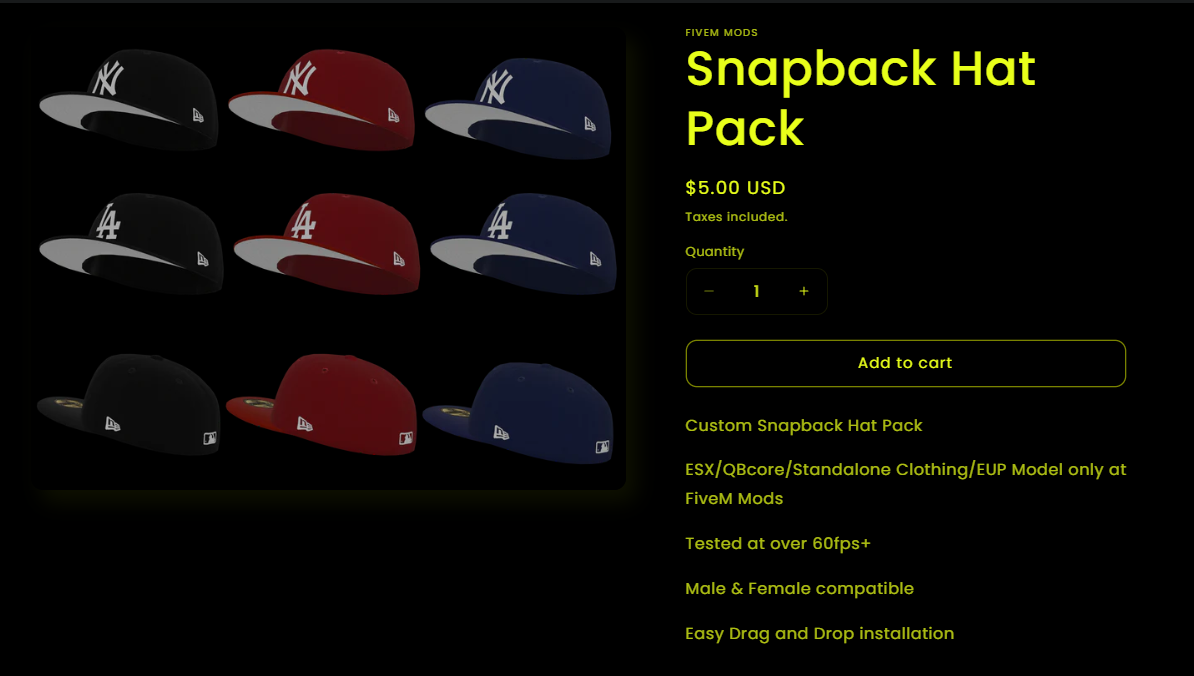Click the plus icon to increase quantity
The height and width of the screenshot is (676, 1194).
coord(803,292)
